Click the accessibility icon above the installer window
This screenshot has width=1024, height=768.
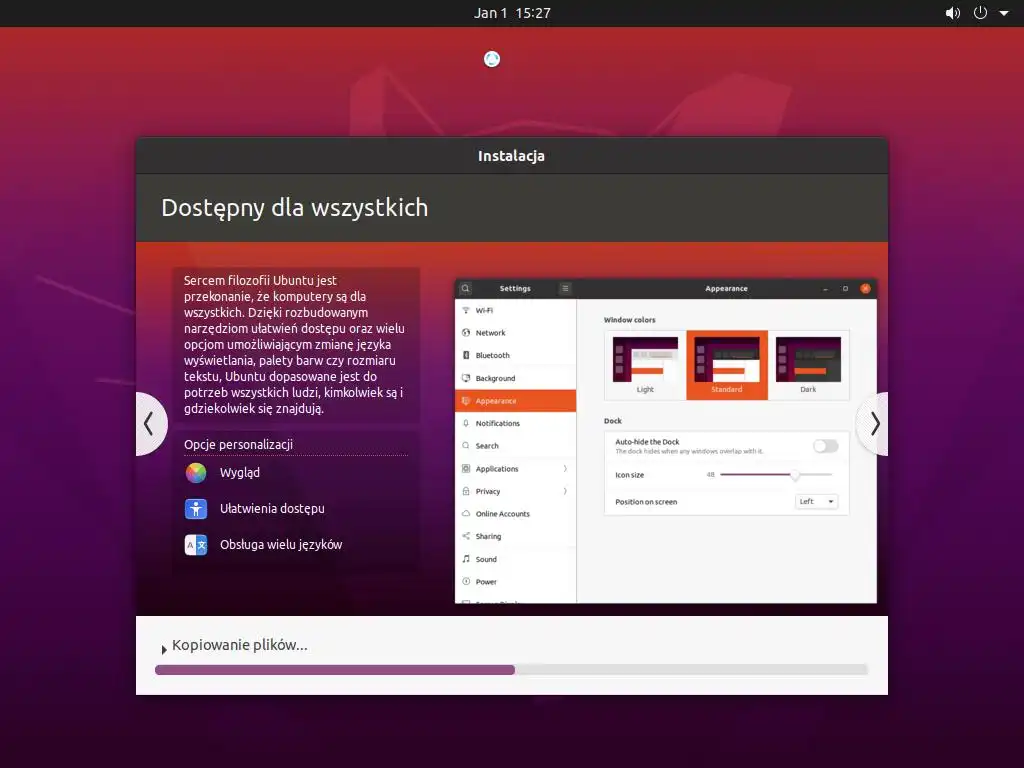[492, 59]
